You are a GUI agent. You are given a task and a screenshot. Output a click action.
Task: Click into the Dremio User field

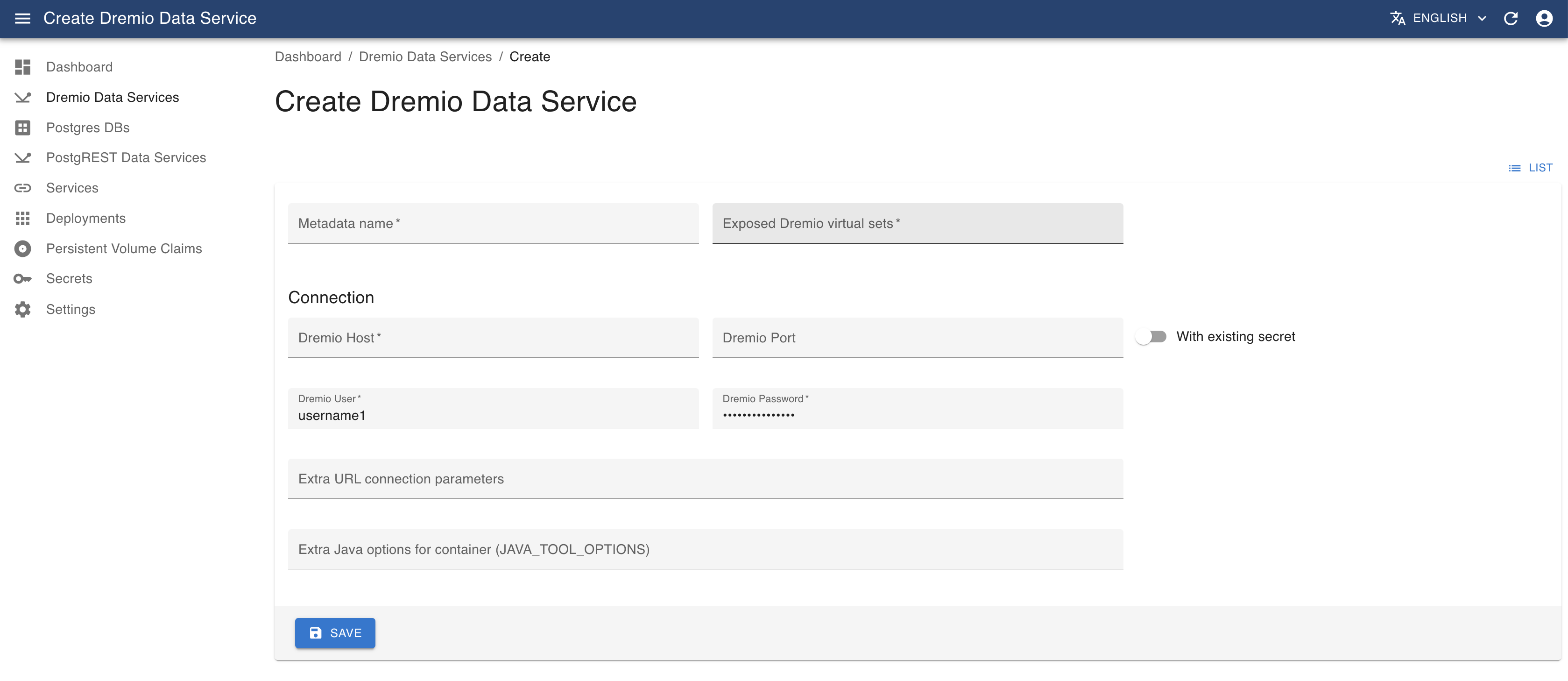493,408
